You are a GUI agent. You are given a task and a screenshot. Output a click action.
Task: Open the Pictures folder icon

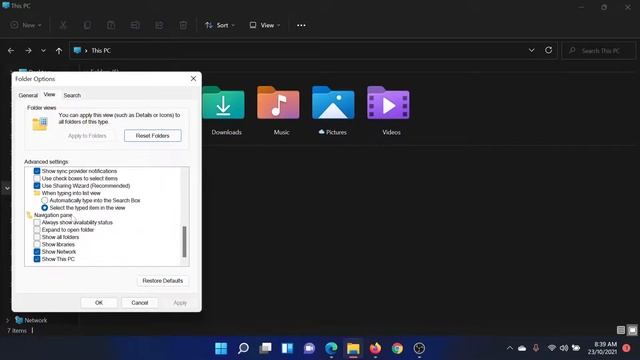click(x=333, y=103)
